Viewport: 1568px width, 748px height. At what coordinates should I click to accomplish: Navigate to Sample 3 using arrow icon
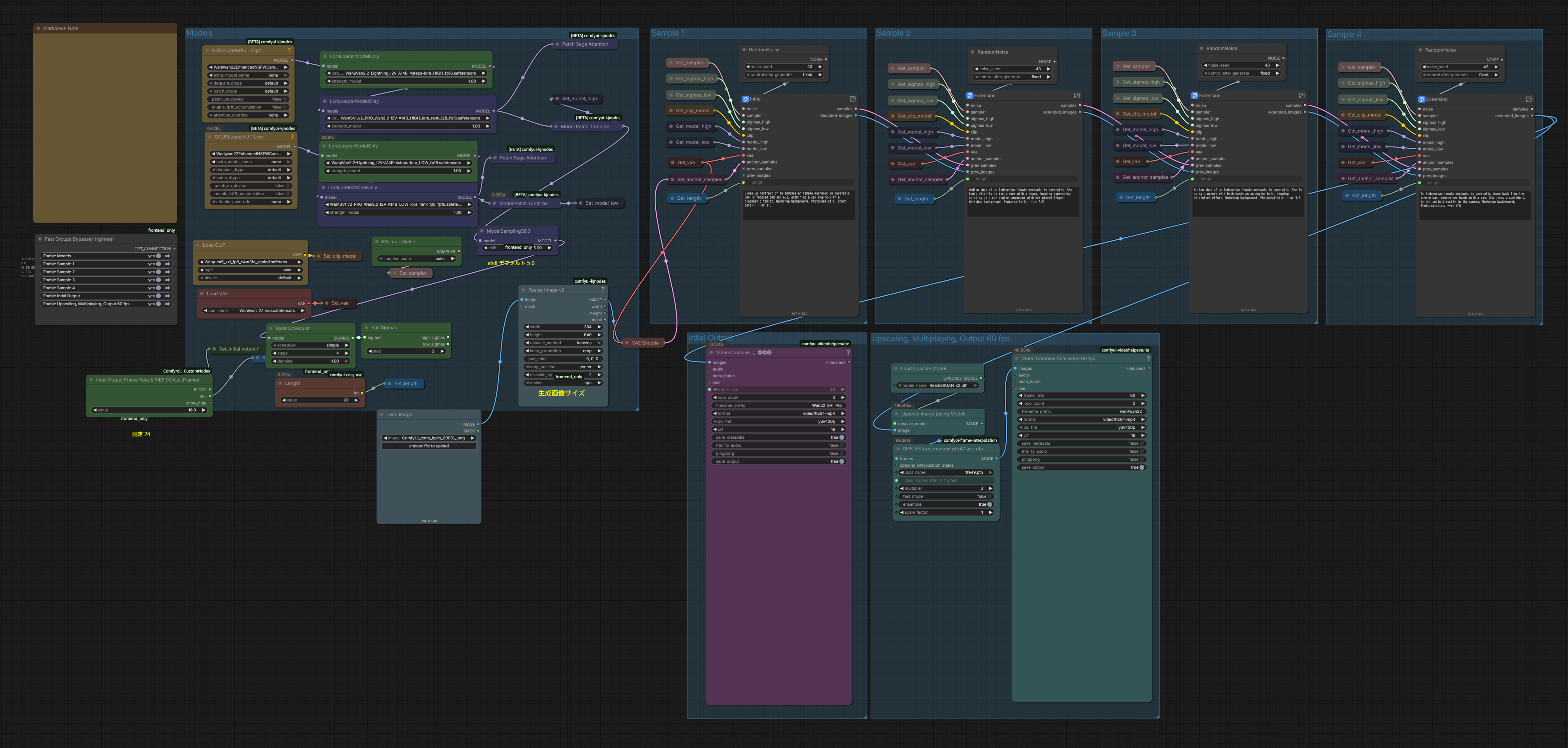pos(168,280)
